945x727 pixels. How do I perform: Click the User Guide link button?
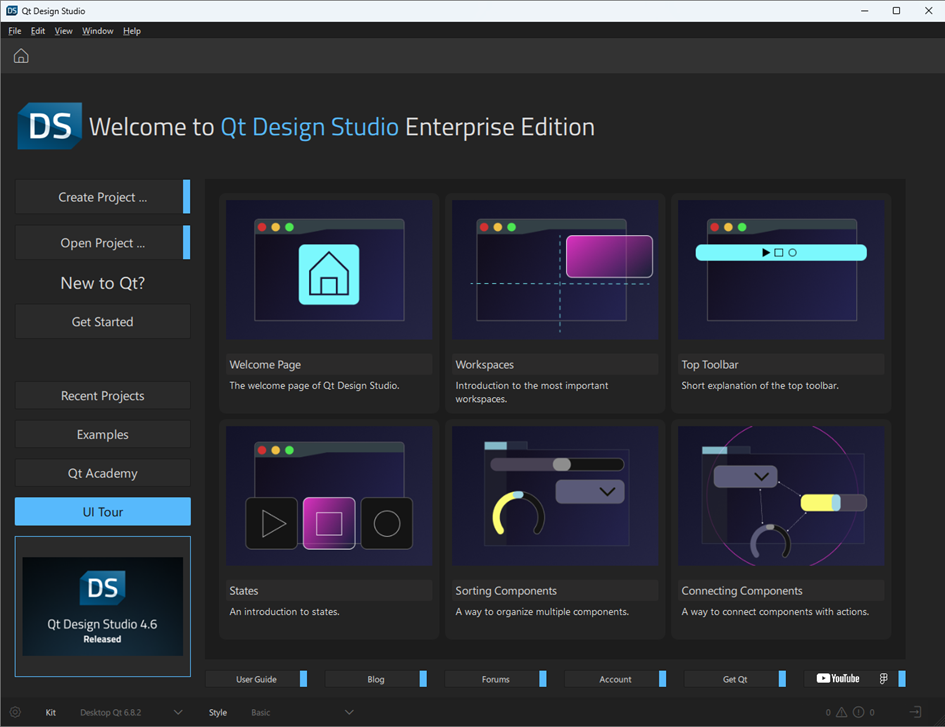click(x=256, y=679)
